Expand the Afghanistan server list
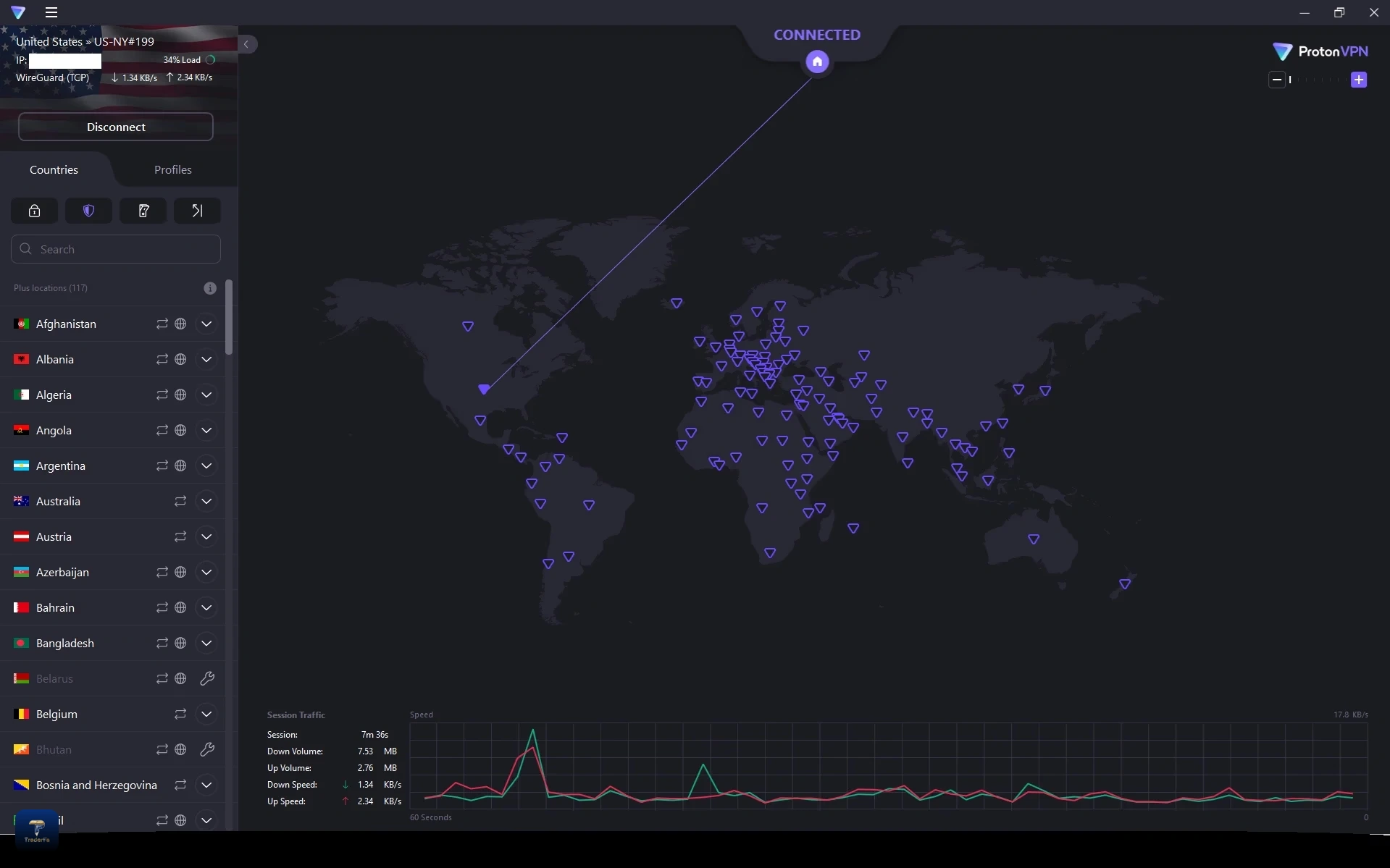 (206, 324)
